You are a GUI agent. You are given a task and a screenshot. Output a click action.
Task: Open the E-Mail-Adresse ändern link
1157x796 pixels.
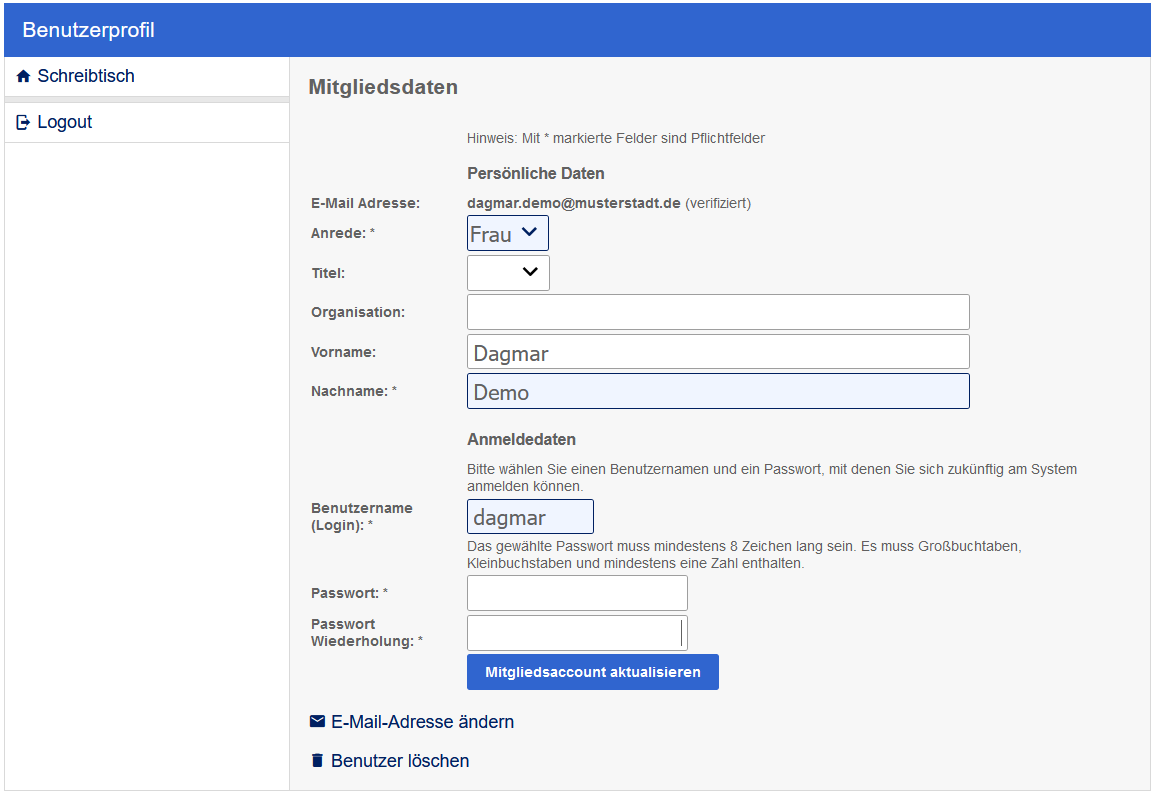422,722
